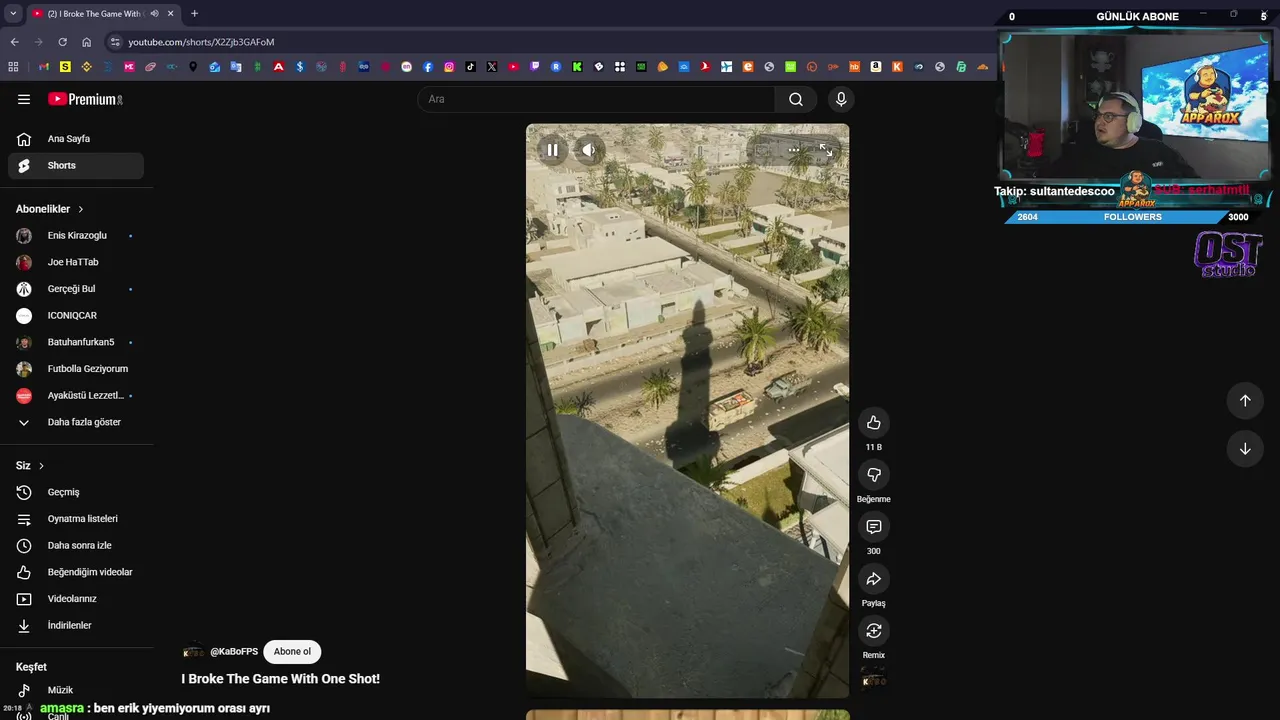The image size is (1280, 720).
Task: Open the Kick bookmark icon
Action: [577, 67]
